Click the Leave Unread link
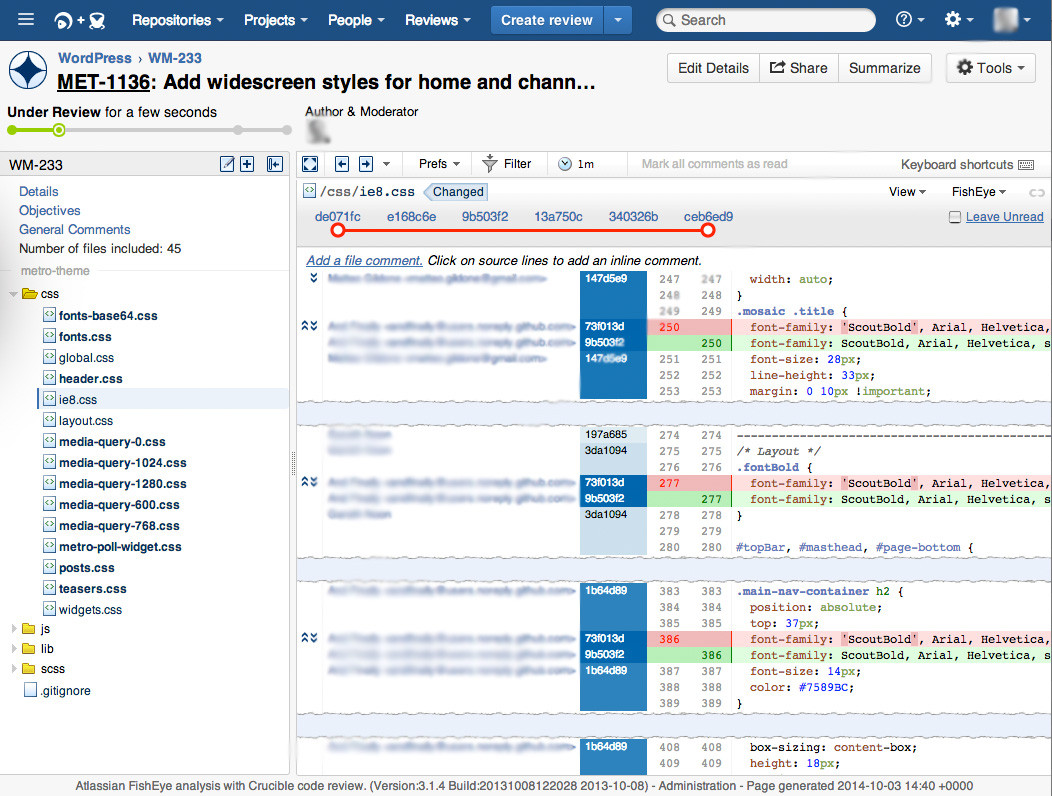 click(1004, 217)
